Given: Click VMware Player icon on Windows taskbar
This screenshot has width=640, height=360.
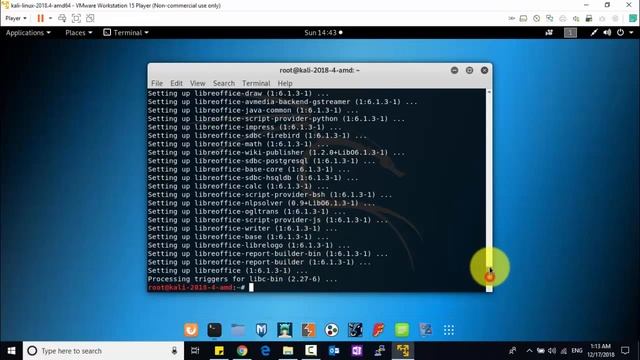Looking at the screenshot, I should coord(403,351).
